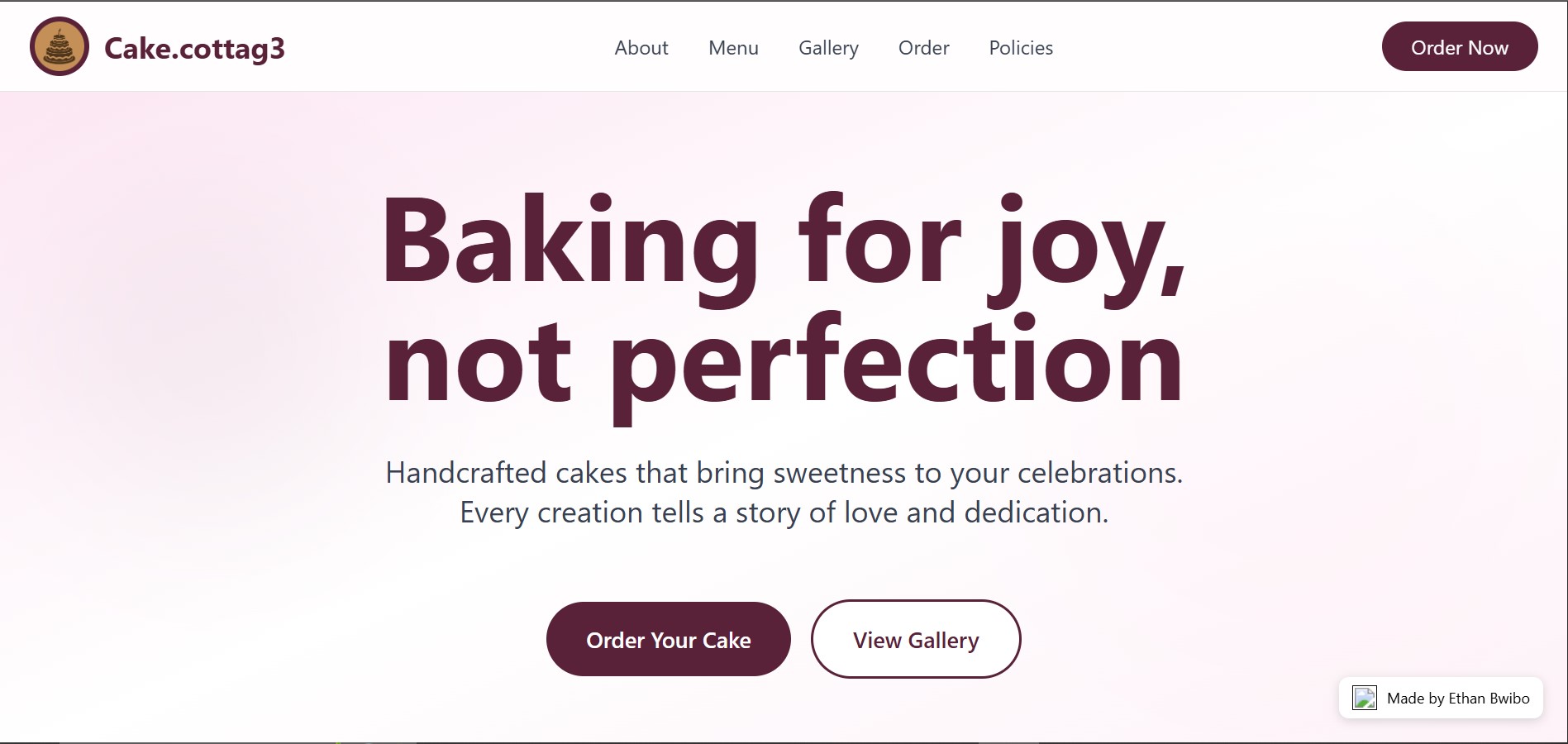Go to the Order nav link

click(923, 48)
